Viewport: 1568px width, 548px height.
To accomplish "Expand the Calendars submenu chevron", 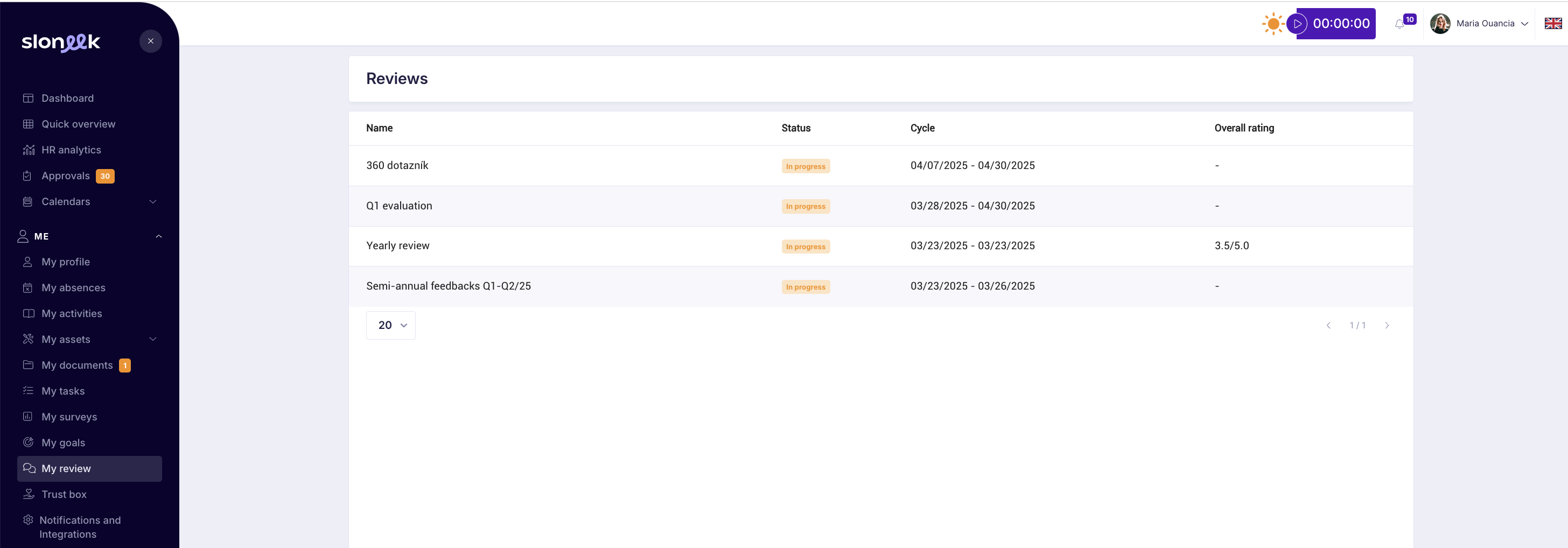I will coord(153,202).
